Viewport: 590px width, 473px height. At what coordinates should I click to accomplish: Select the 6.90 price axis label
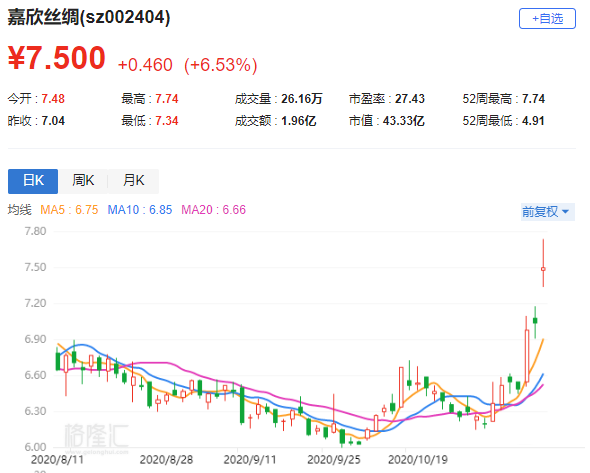[35, 339]
